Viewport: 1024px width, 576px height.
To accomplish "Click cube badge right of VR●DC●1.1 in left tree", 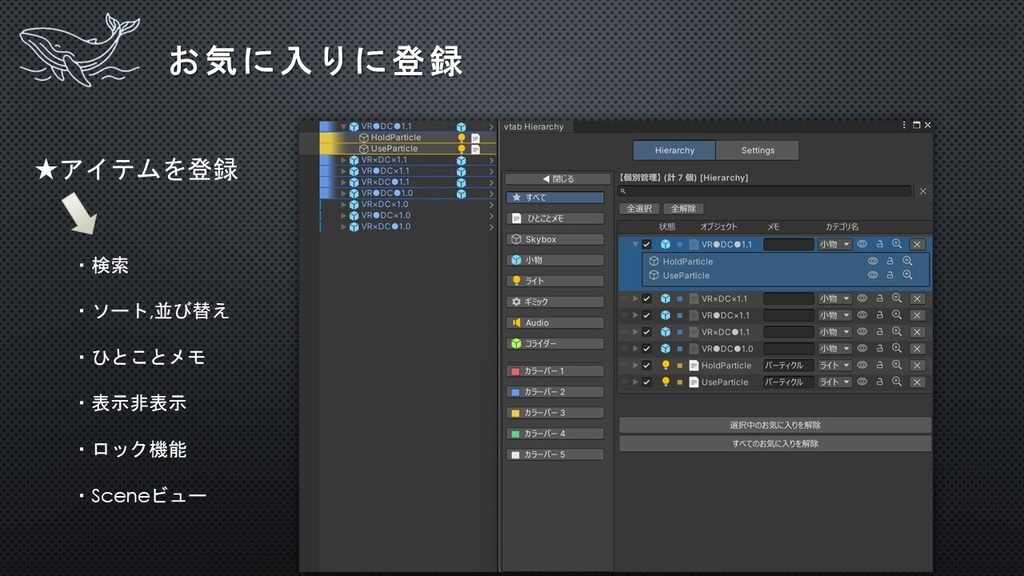I will click(461, 127).
